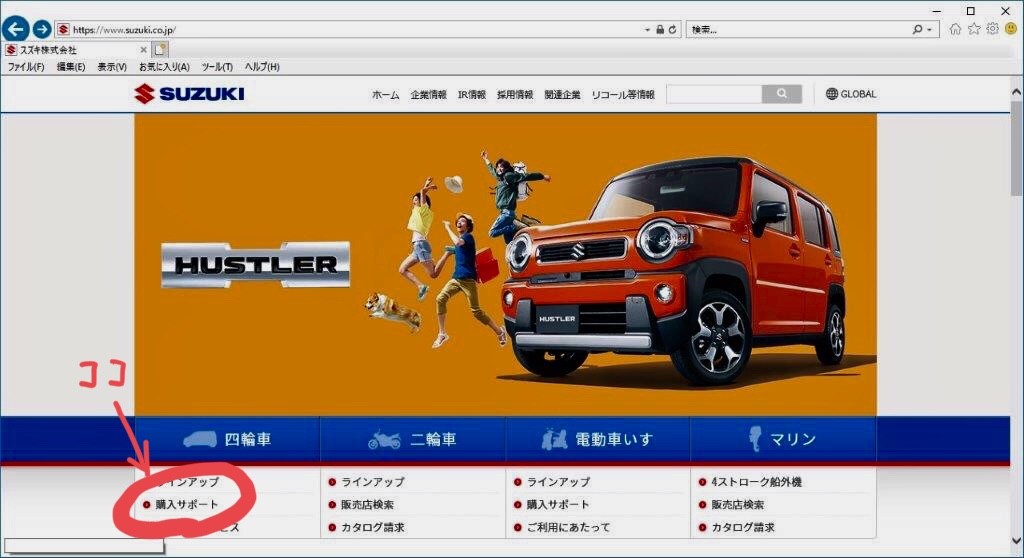Open the マリン category tab
Screen dimensions: 1024x558
click(x=783, y=439)
